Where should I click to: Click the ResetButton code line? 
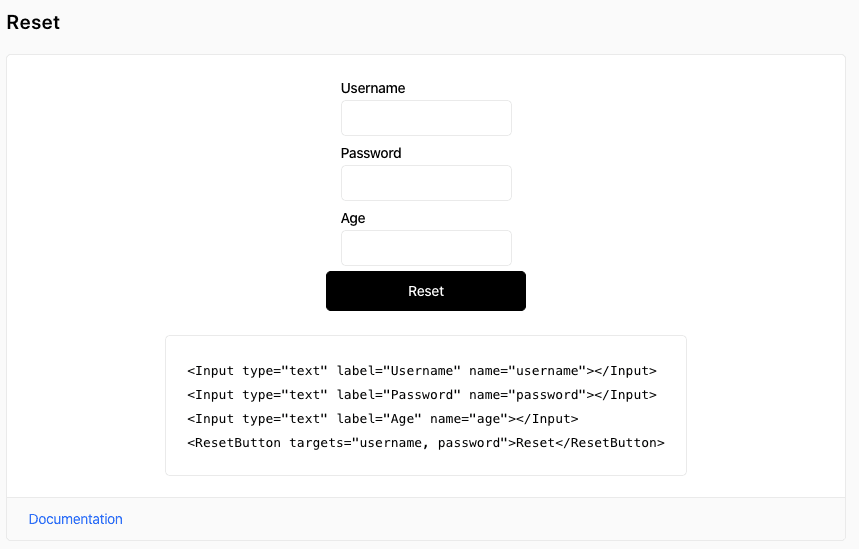pos(425,443)
